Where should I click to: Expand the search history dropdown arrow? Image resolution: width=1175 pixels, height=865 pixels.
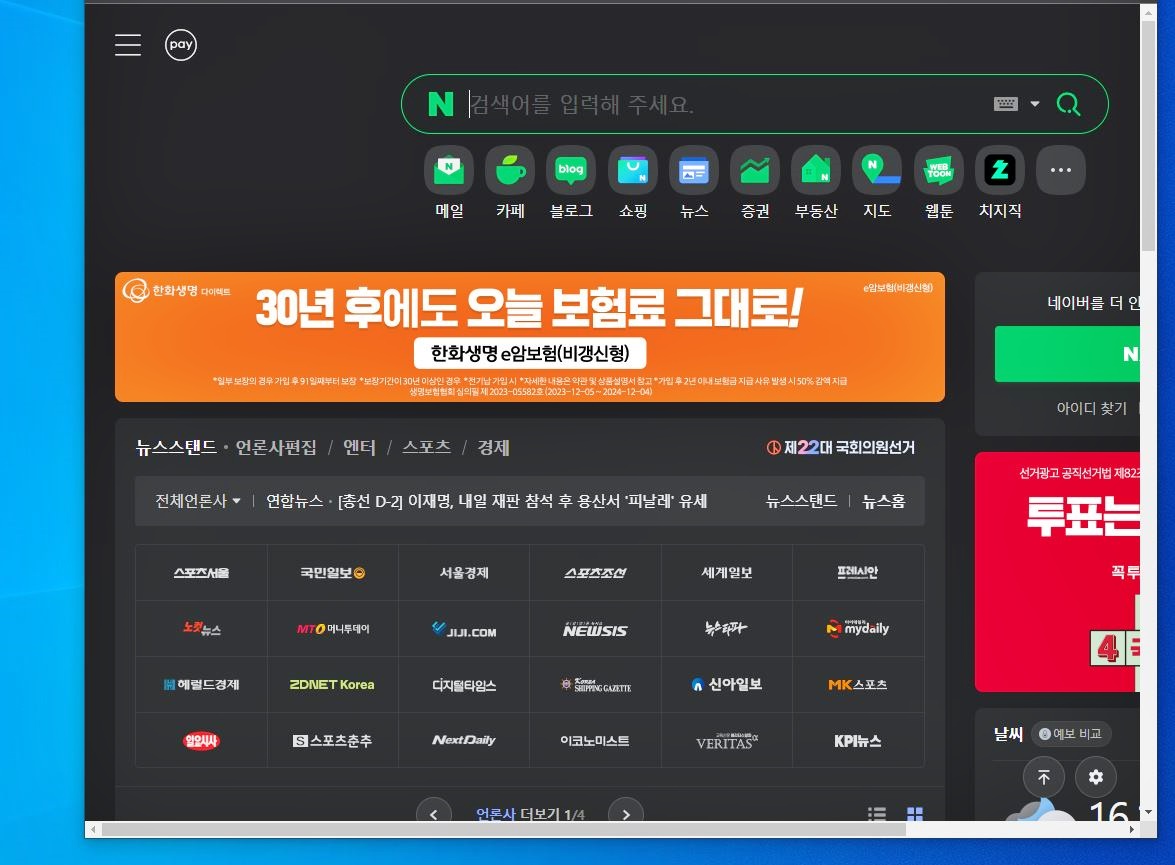1035,103
